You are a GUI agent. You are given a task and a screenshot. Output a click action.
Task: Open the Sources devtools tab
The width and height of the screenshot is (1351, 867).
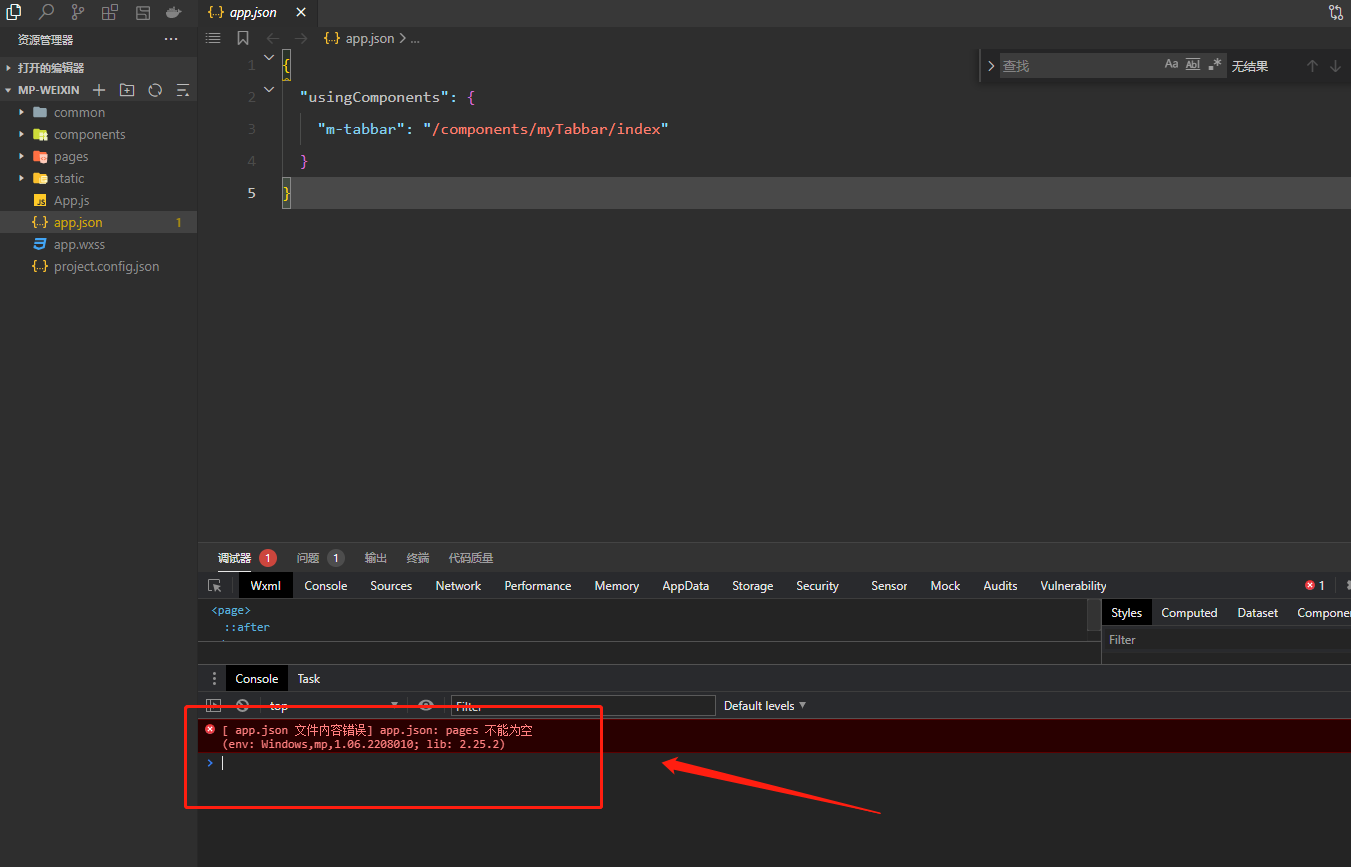click(x=391, y=586)
